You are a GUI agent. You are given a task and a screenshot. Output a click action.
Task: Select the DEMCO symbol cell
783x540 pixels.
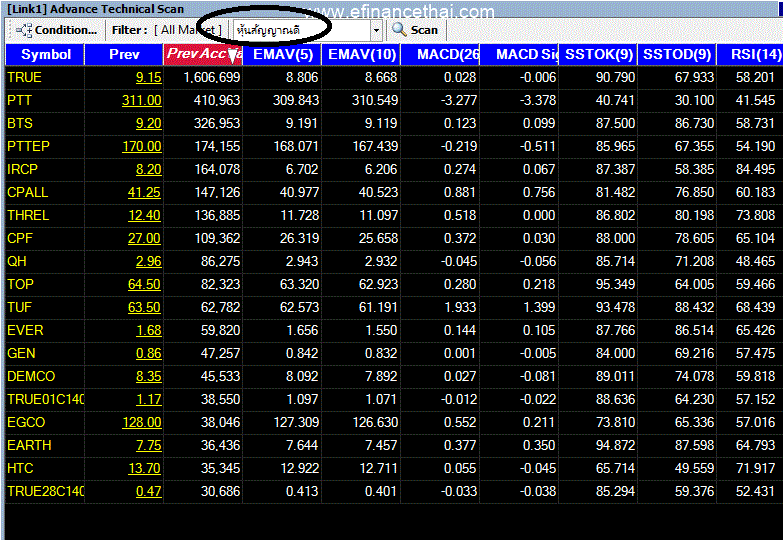pos(44,377)
